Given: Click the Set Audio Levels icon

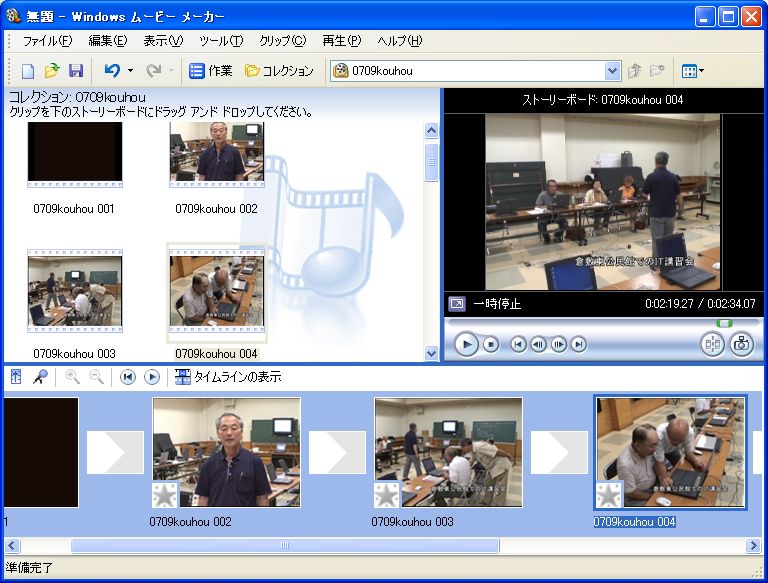Looking at the screenshot, I should (16, 377).
